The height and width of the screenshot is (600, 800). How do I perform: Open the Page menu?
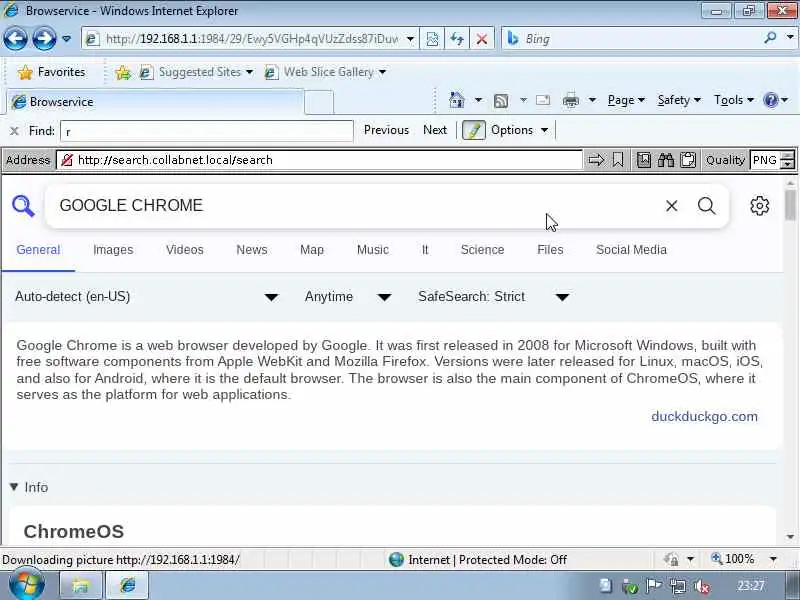[626, 100]
